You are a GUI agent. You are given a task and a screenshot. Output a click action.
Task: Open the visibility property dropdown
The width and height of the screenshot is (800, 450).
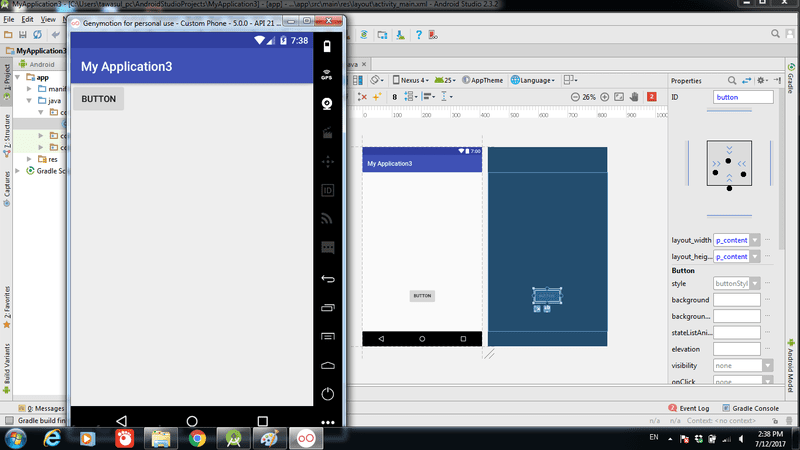767,366
